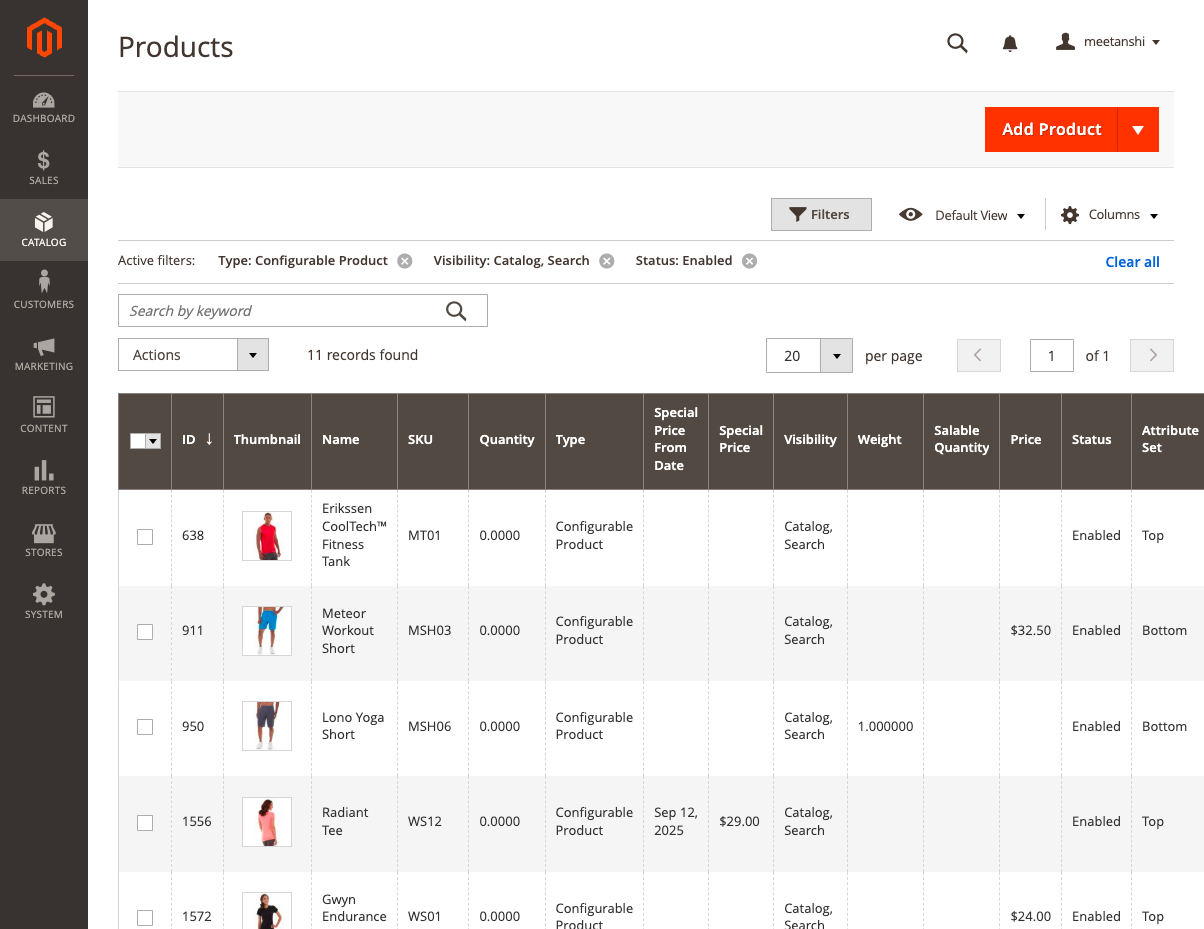Sort by the Price column header
The height and width of the screenshot is (929, 1204).
tap(1030, 440)
